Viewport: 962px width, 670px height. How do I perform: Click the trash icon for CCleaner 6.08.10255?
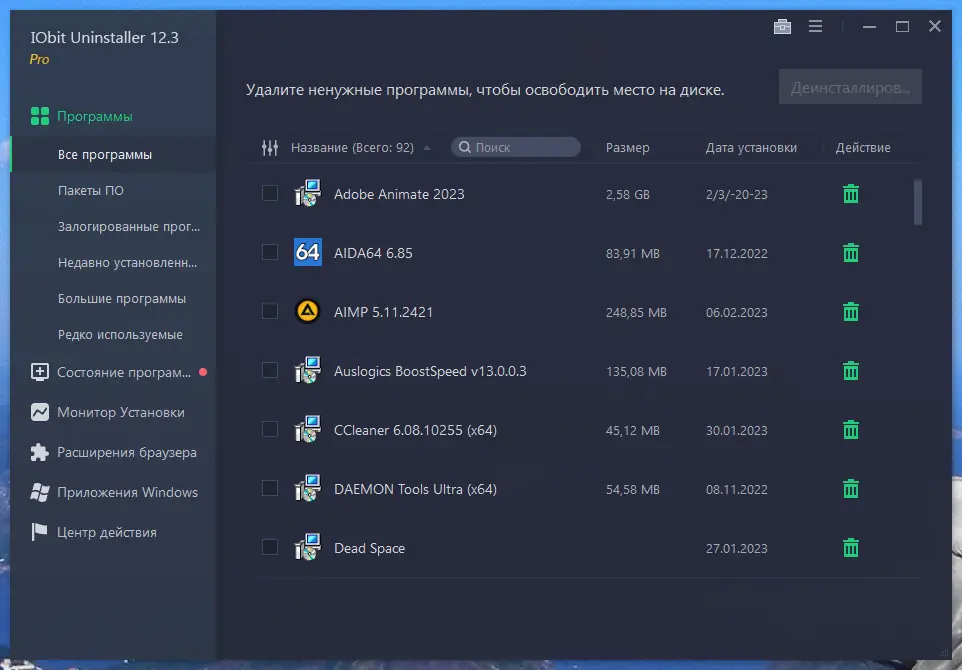(850, 429)
